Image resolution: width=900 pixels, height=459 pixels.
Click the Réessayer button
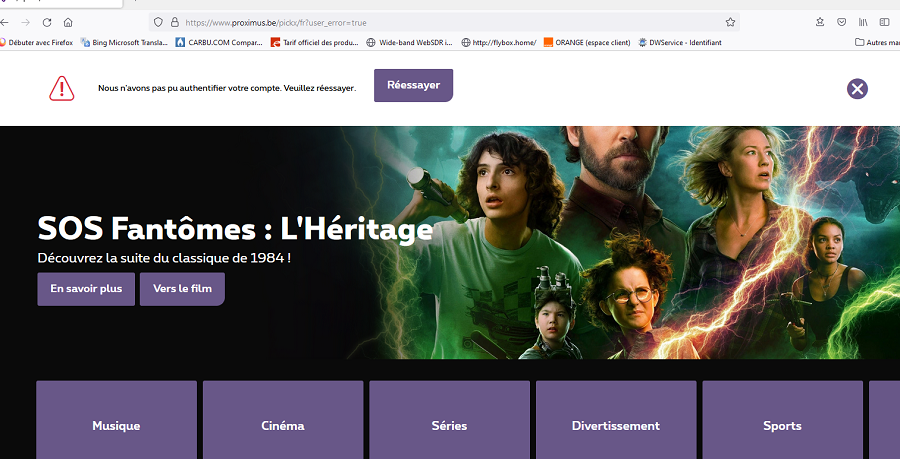tap(413, 85)
